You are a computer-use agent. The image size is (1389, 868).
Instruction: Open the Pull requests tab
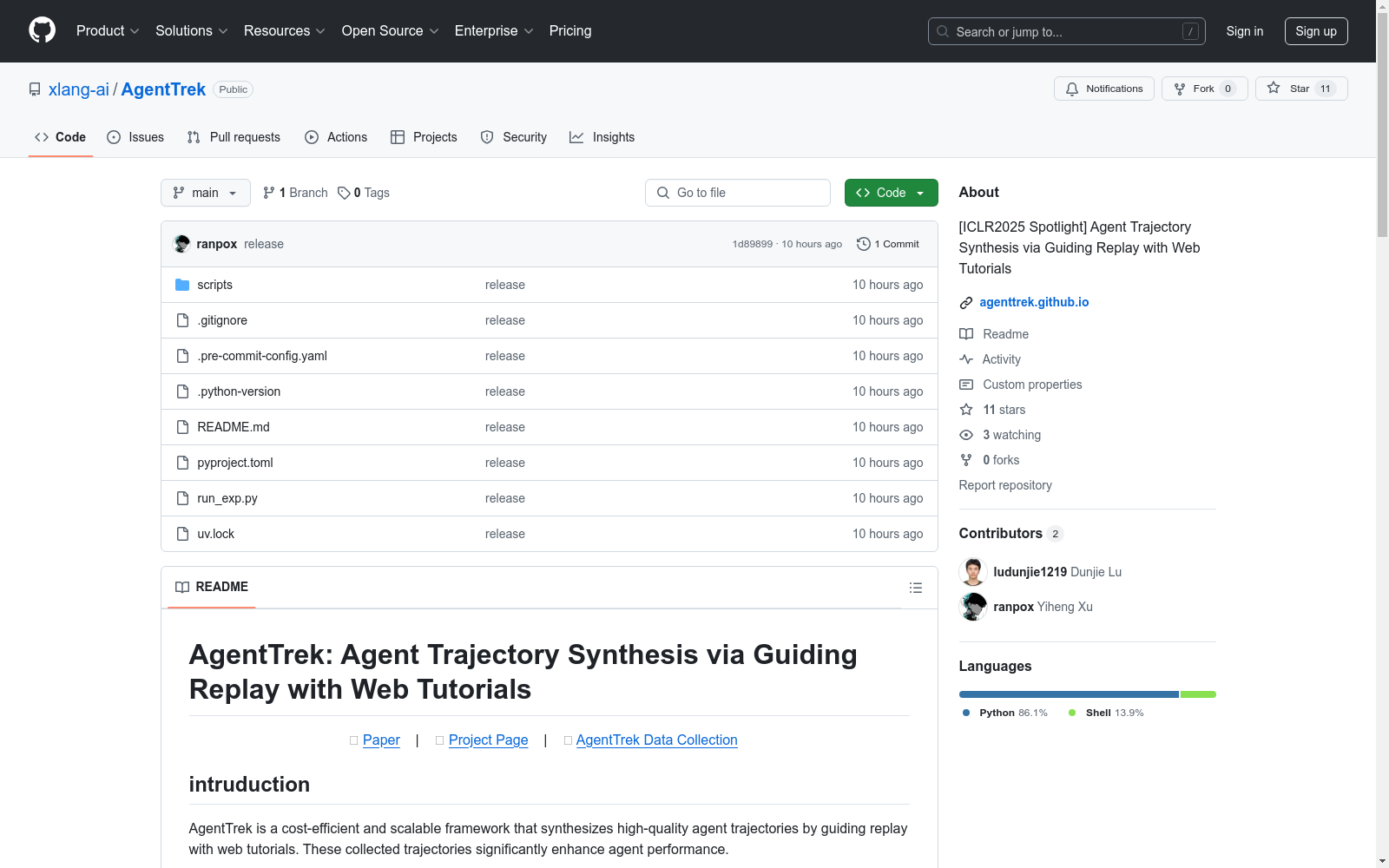click(x=234, y=137)
